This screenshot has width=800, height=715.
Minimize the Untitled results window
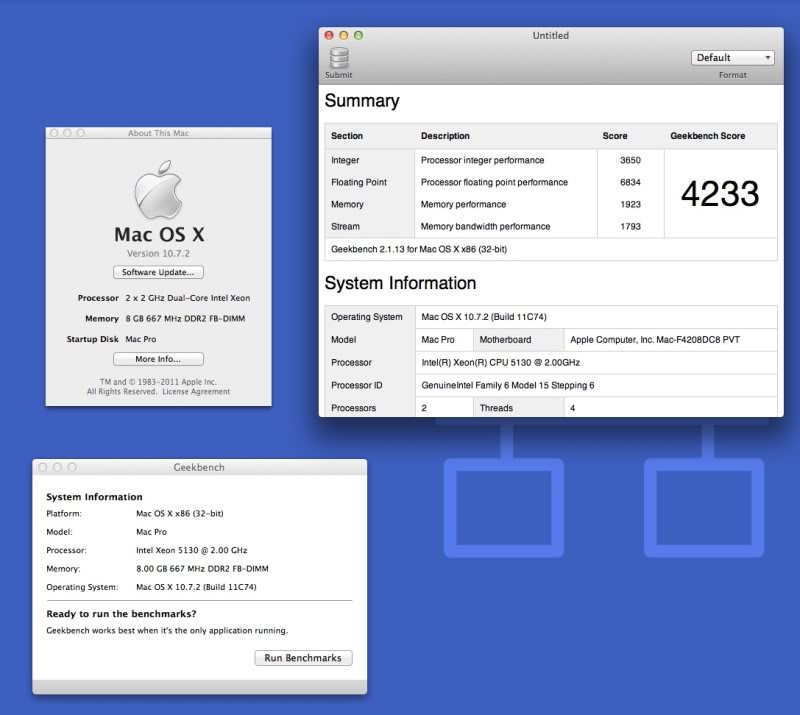pyautogui.click(x=344, y=35)
